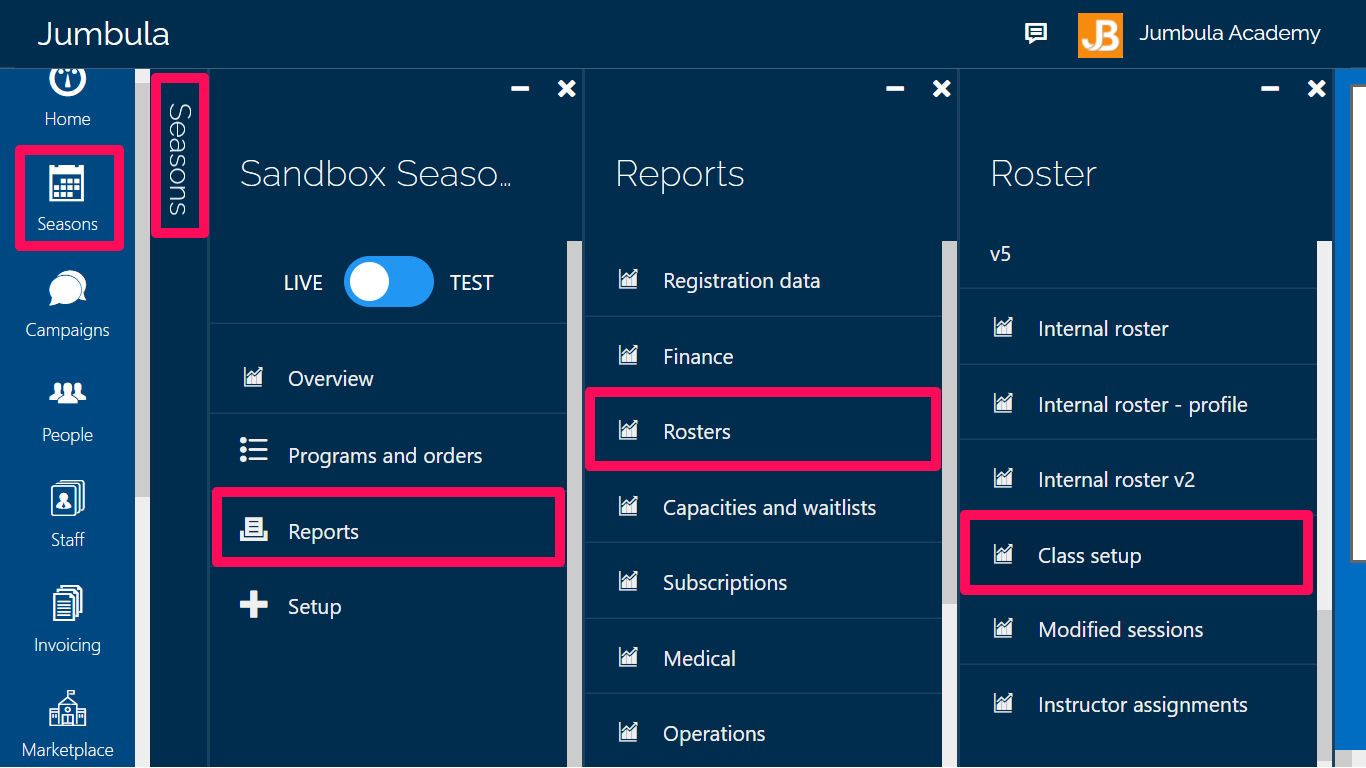1366x768 pixels.
Task: Click the Rosters chart icon
Action: (x=628, y=430)
